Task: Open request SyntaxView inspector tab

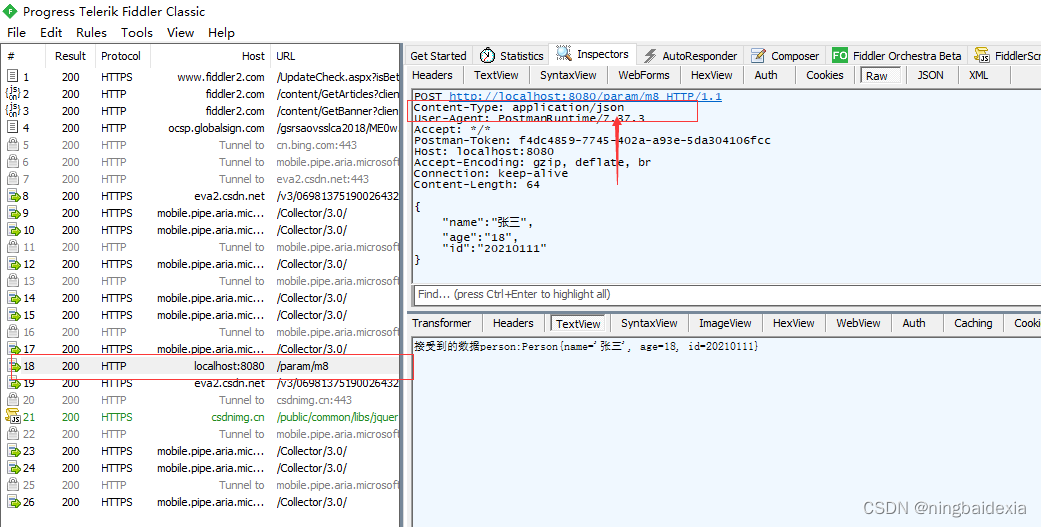Action: [x=568, y=75]
